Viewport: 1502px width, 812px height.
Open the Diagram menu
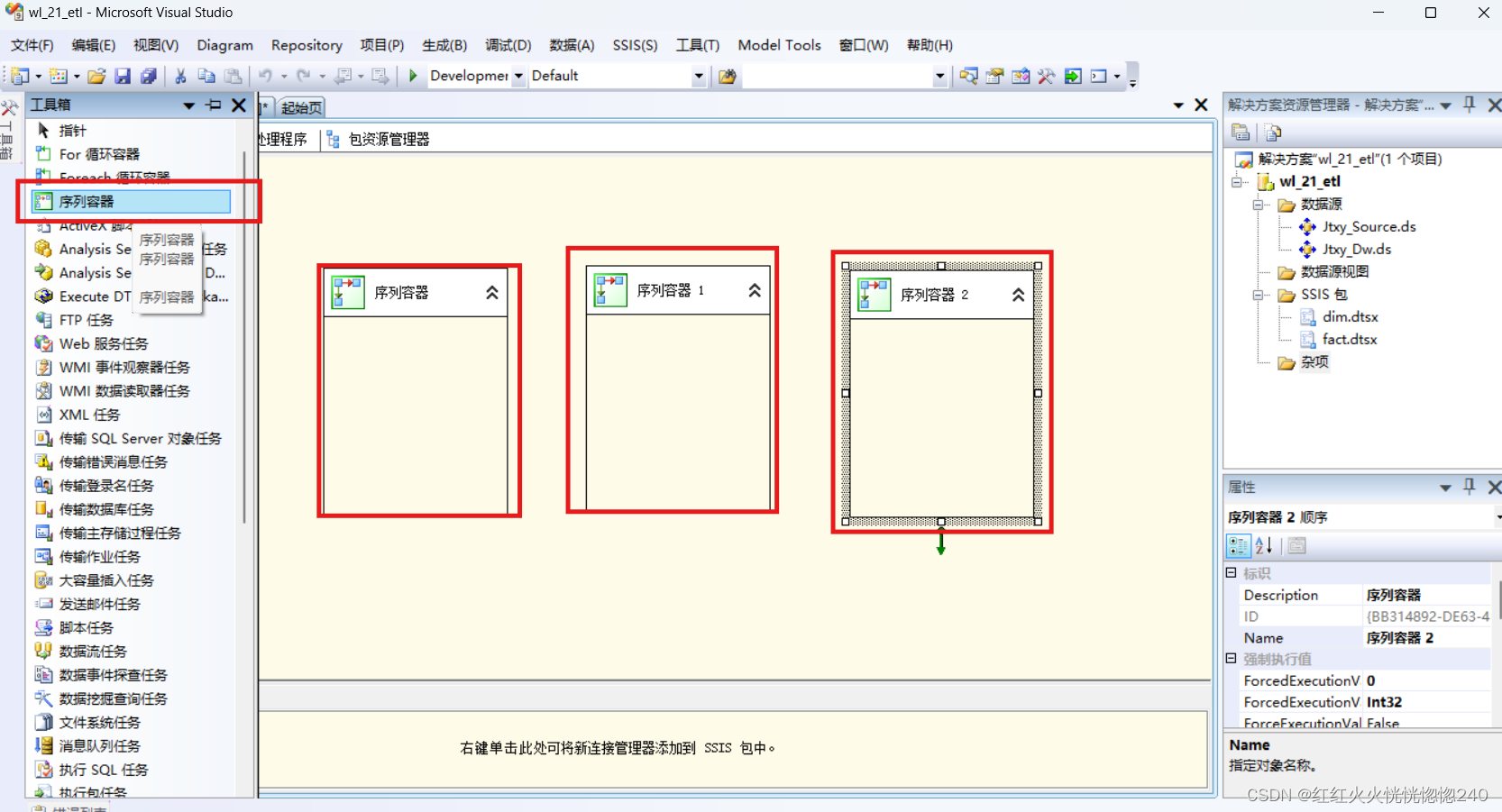click(x=224, y=45)
